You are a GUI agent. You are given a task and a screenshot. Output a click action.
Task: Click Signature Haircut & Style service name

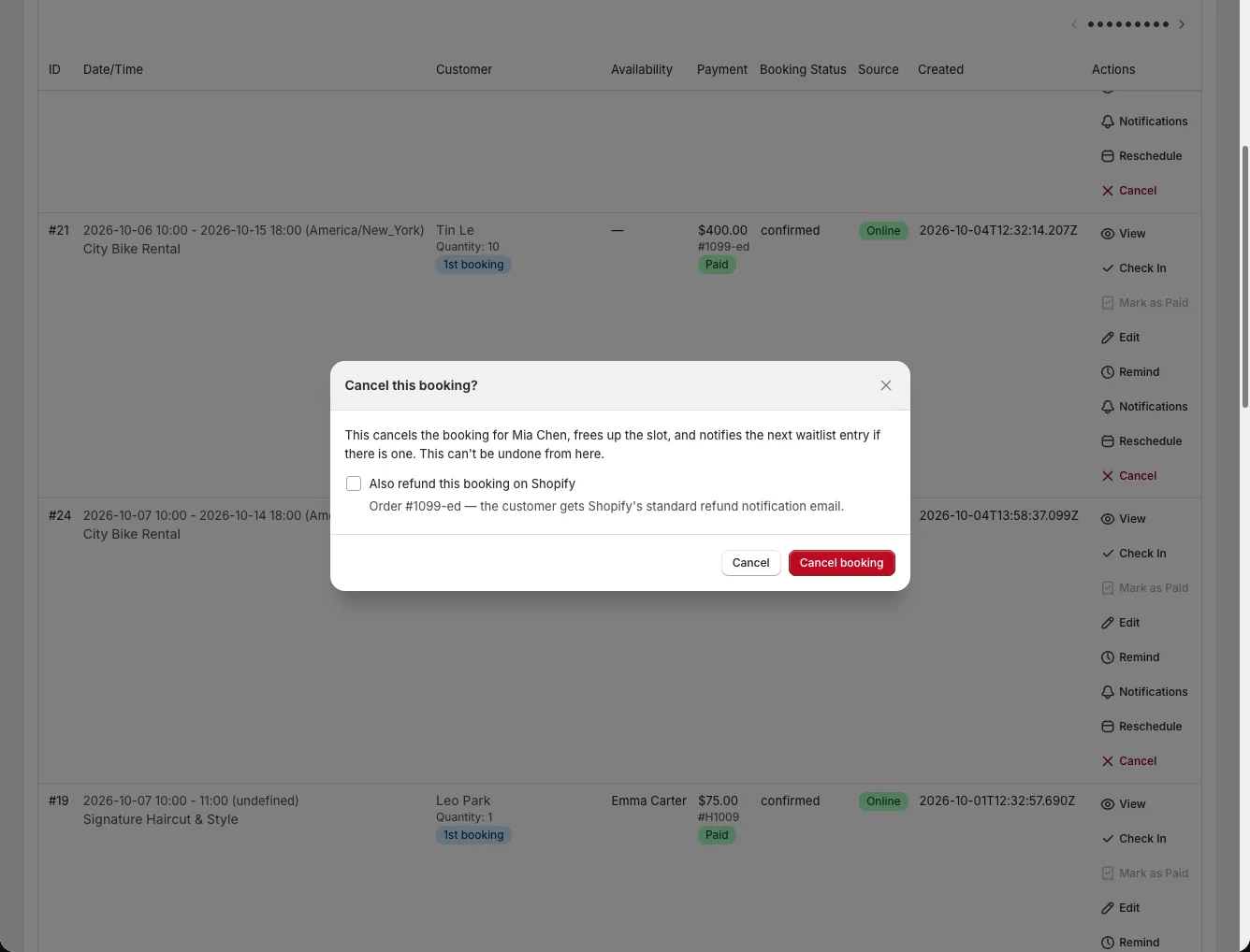click(161, 819)
